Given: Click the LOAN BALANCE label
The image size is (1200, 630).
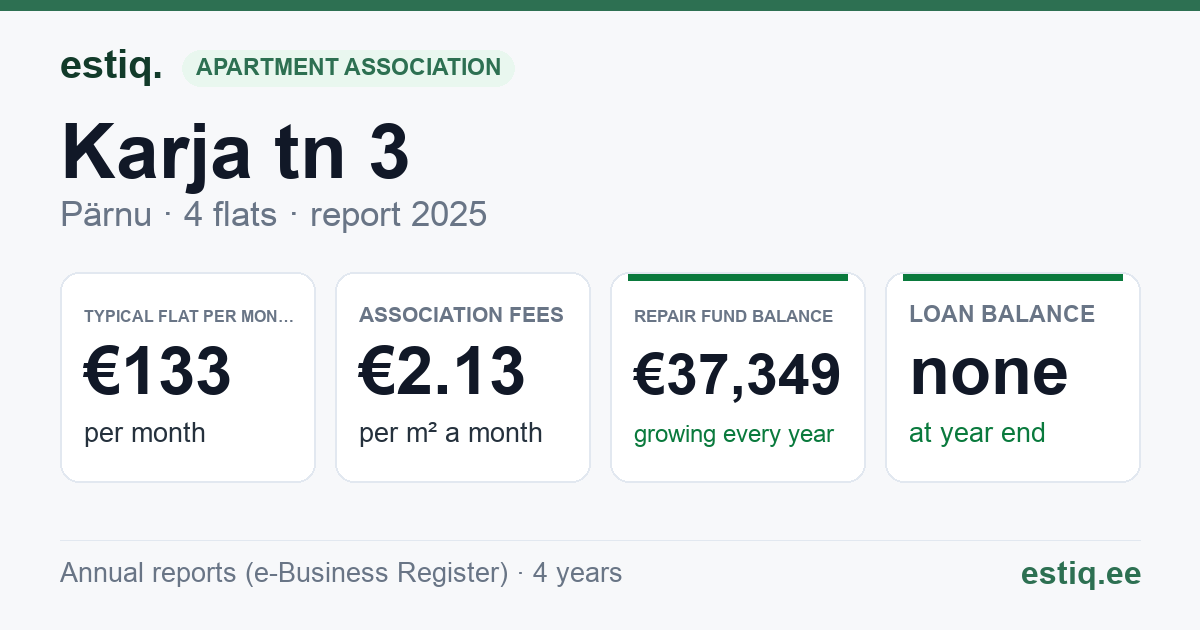Looking at the screenshot, I should (x=1002, y=314).
